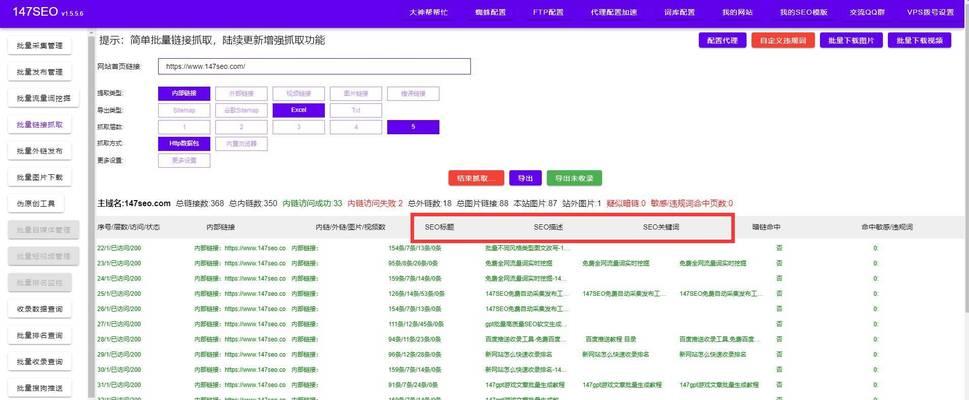
Task: Click the 批量下载图片 button
Action: click(x=851, y=40)
